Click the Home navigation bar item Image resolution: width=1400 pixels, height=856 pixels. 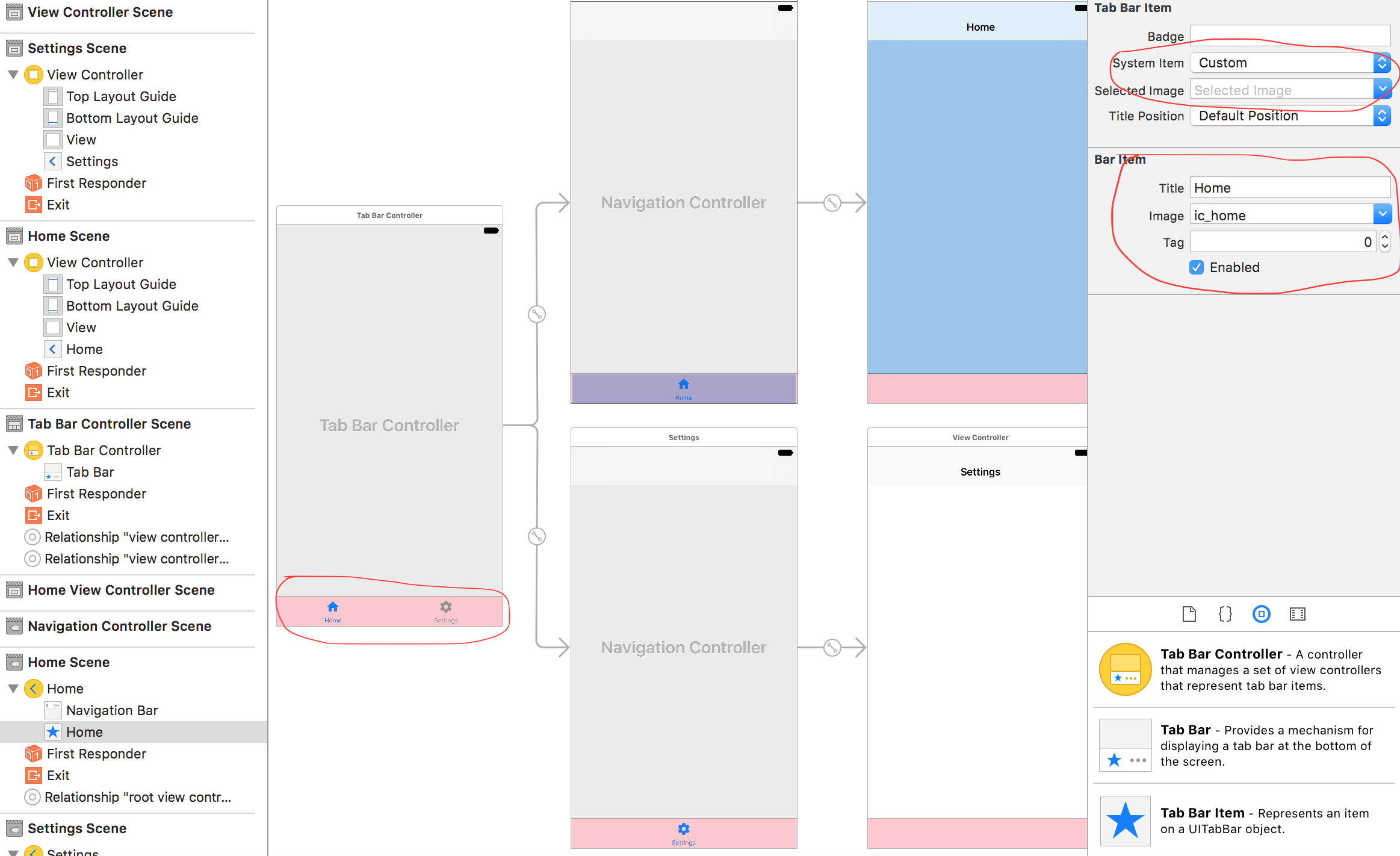point(85,731)
